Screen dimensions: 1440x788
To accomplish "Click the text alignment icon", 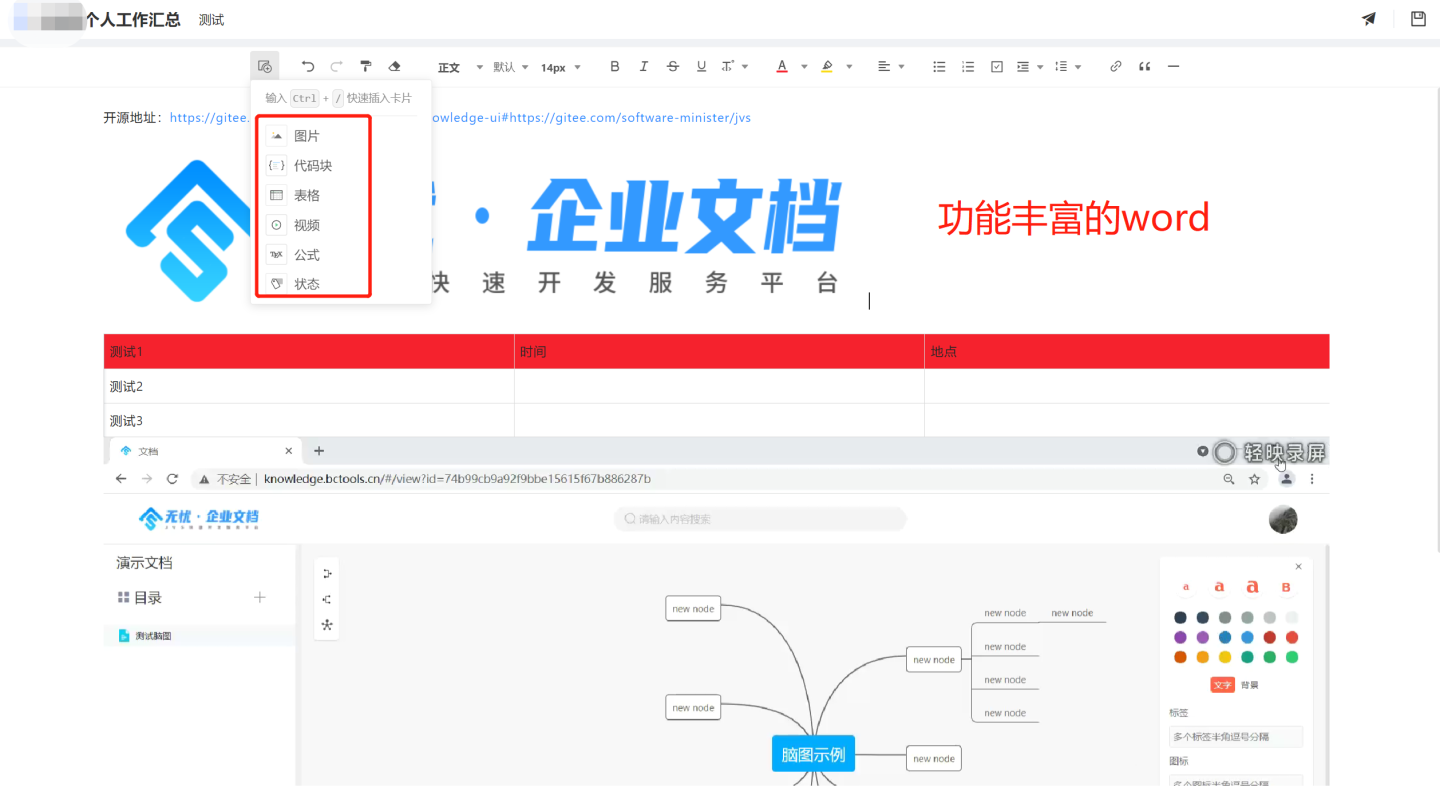I will pyautogui.click(x=884, y=67).
